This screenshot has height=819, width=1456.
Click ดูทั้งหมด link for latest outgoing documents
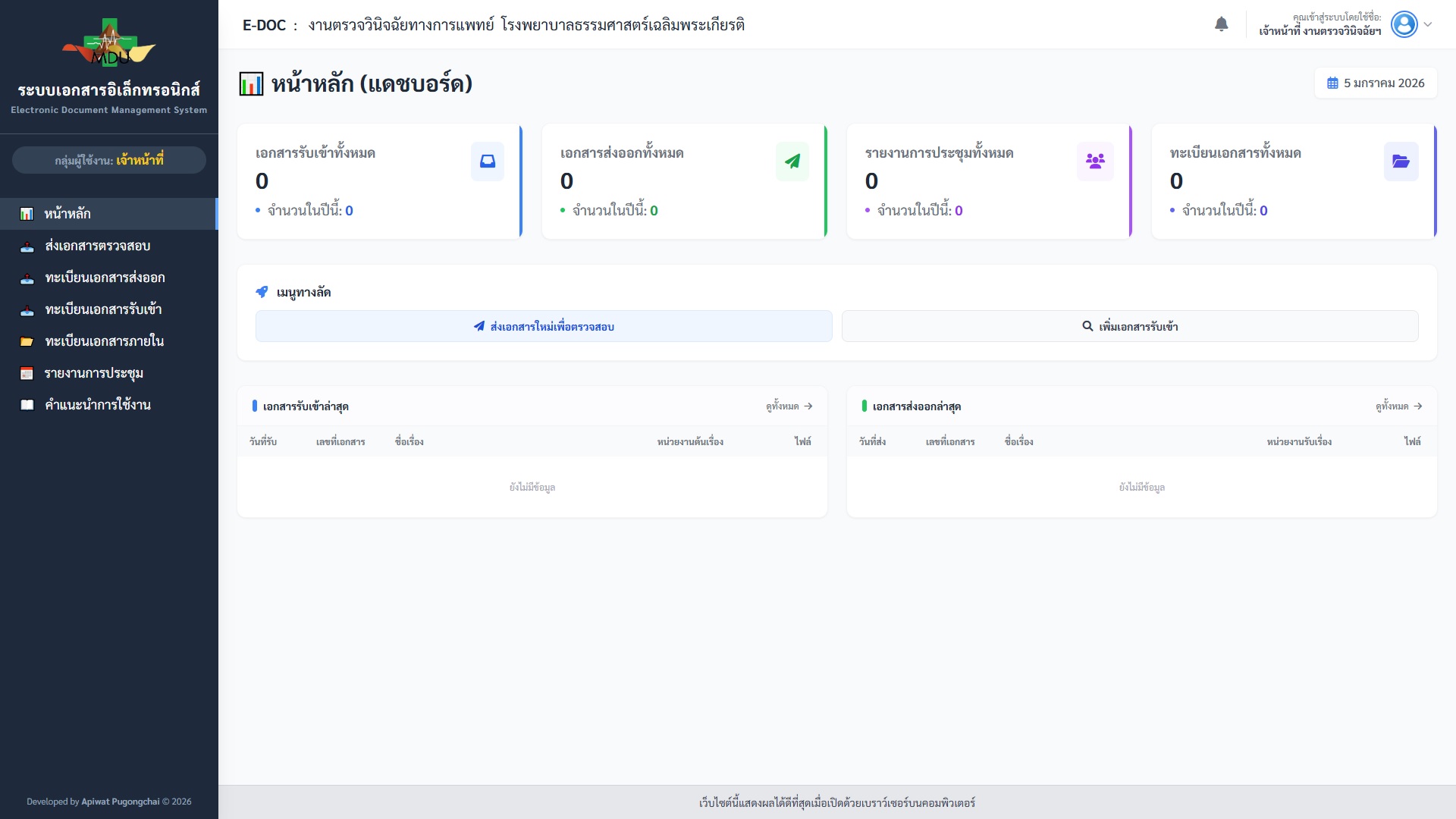tap(1398, 406)
